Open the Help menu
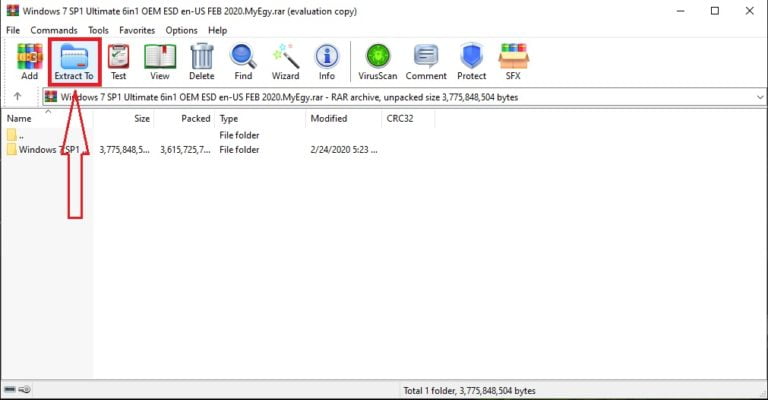The height and width of the screenshot is (400, 768). 217,30
